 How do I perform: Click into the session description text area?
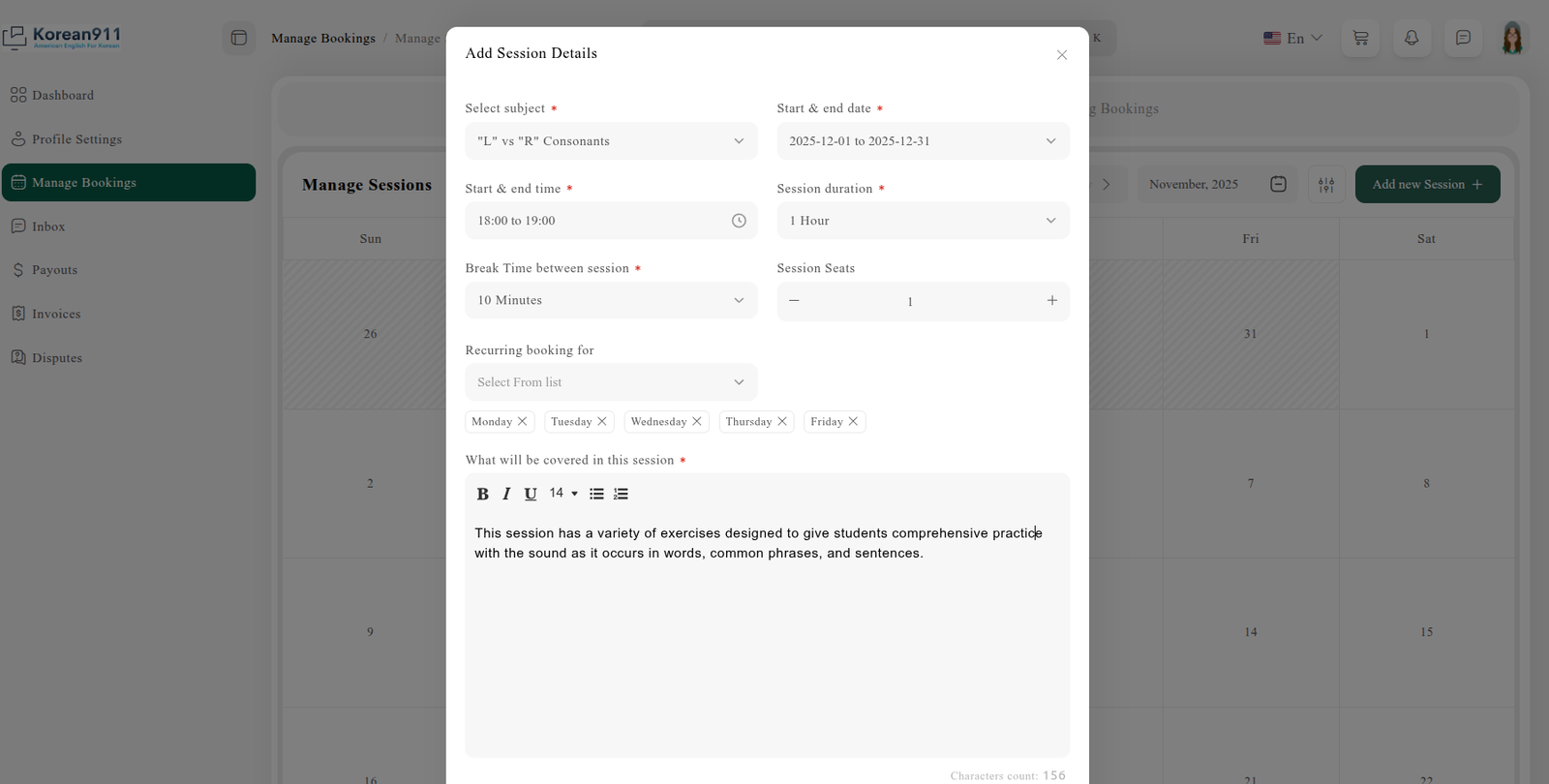point(767,639)
